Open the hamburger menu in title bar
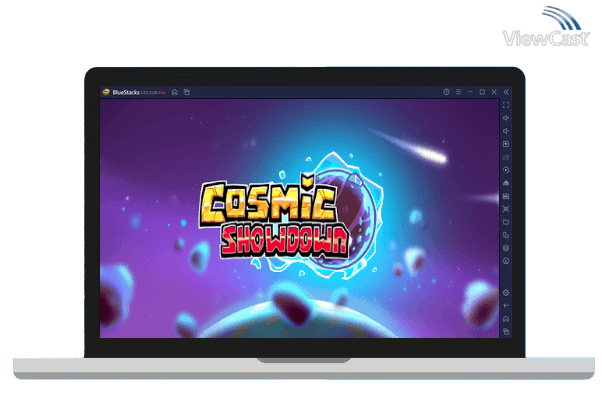The width and height of the screenshot is (602, 414). 458,92
